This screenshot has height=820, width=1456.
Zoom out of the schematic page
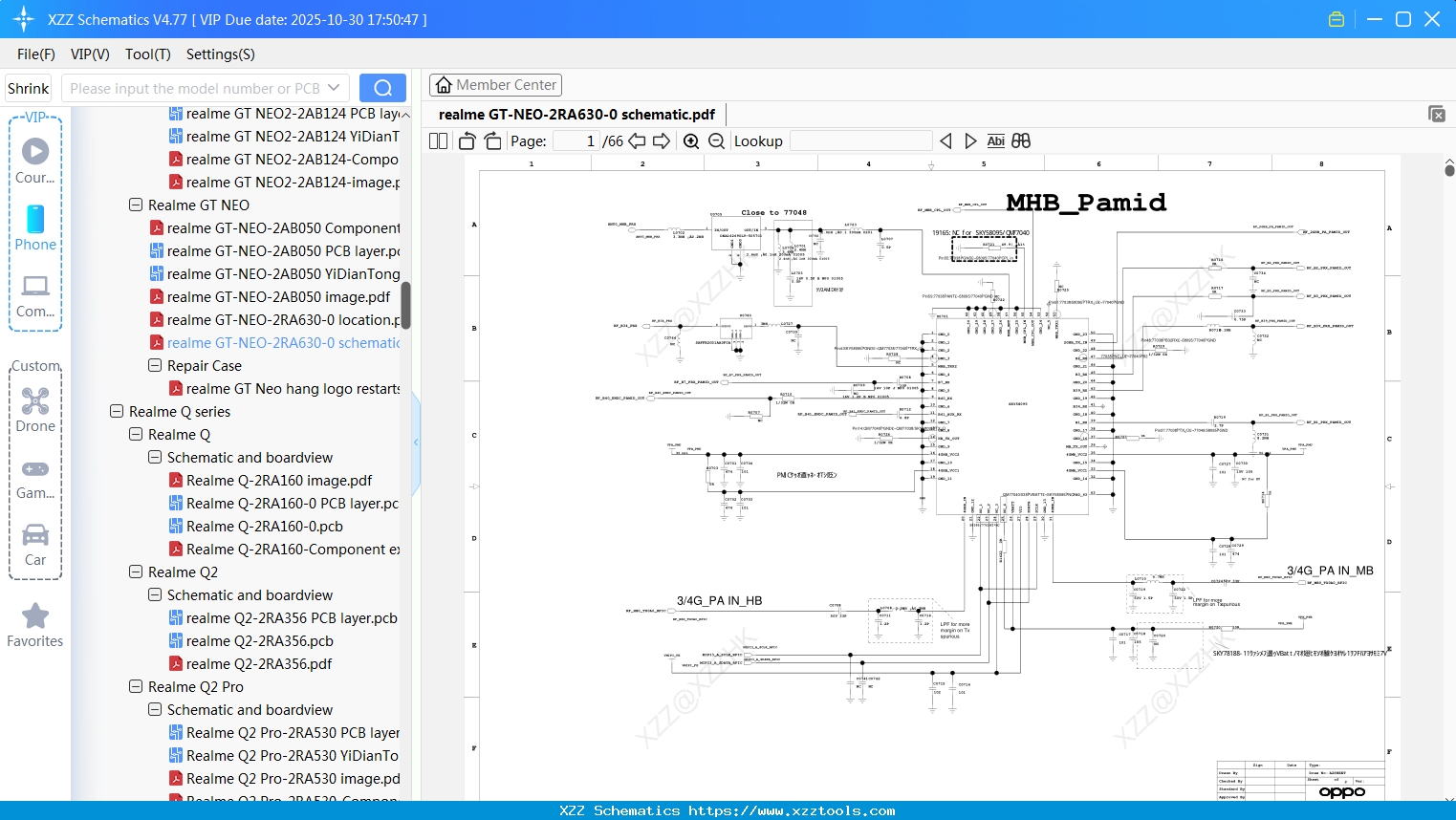point(715,140)
